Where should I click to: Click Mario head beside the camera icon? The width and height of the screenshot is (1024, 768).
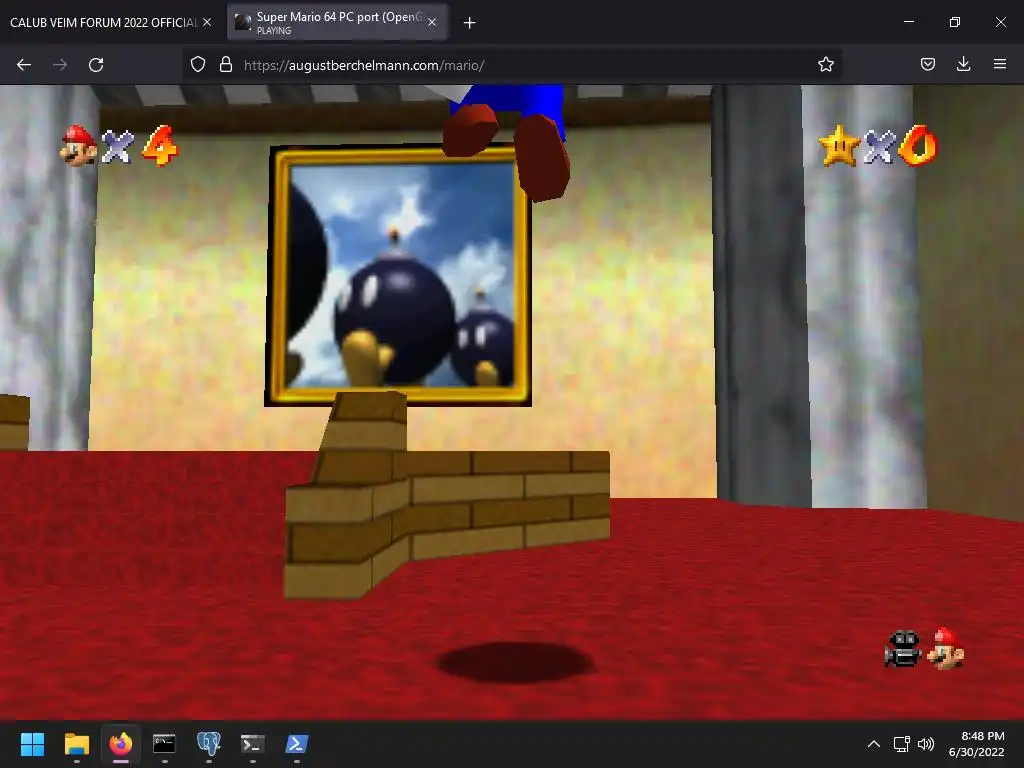[946, 648]
